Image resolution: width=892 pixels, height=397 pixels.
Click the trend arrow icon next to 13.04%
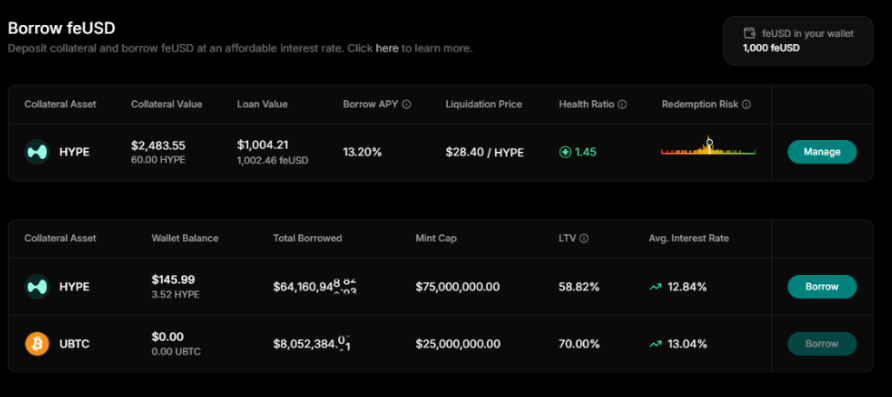pyautogui.click(x=655, y=344)
